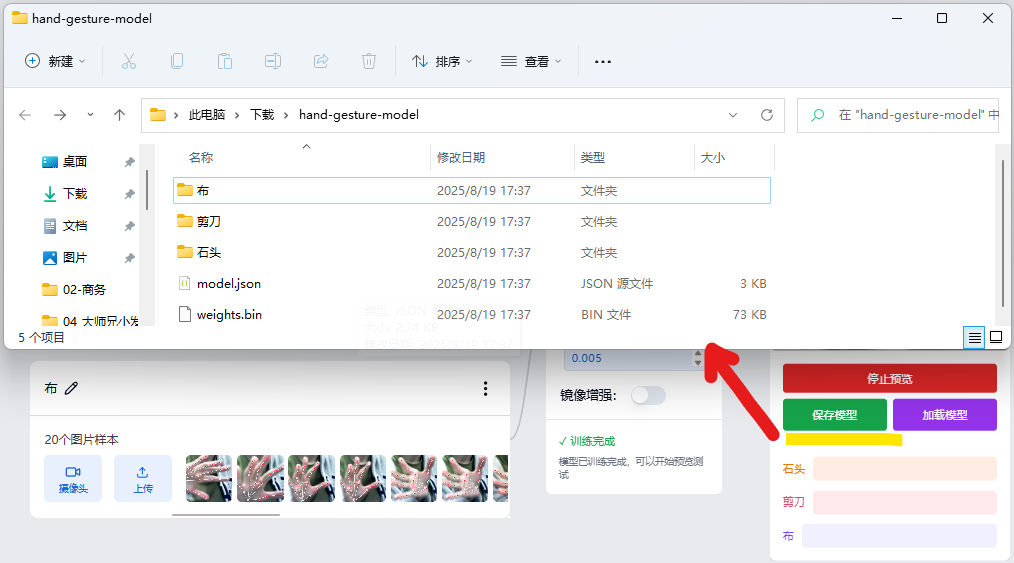Open the 新建 dropdown menu

[x=55, y=61]
